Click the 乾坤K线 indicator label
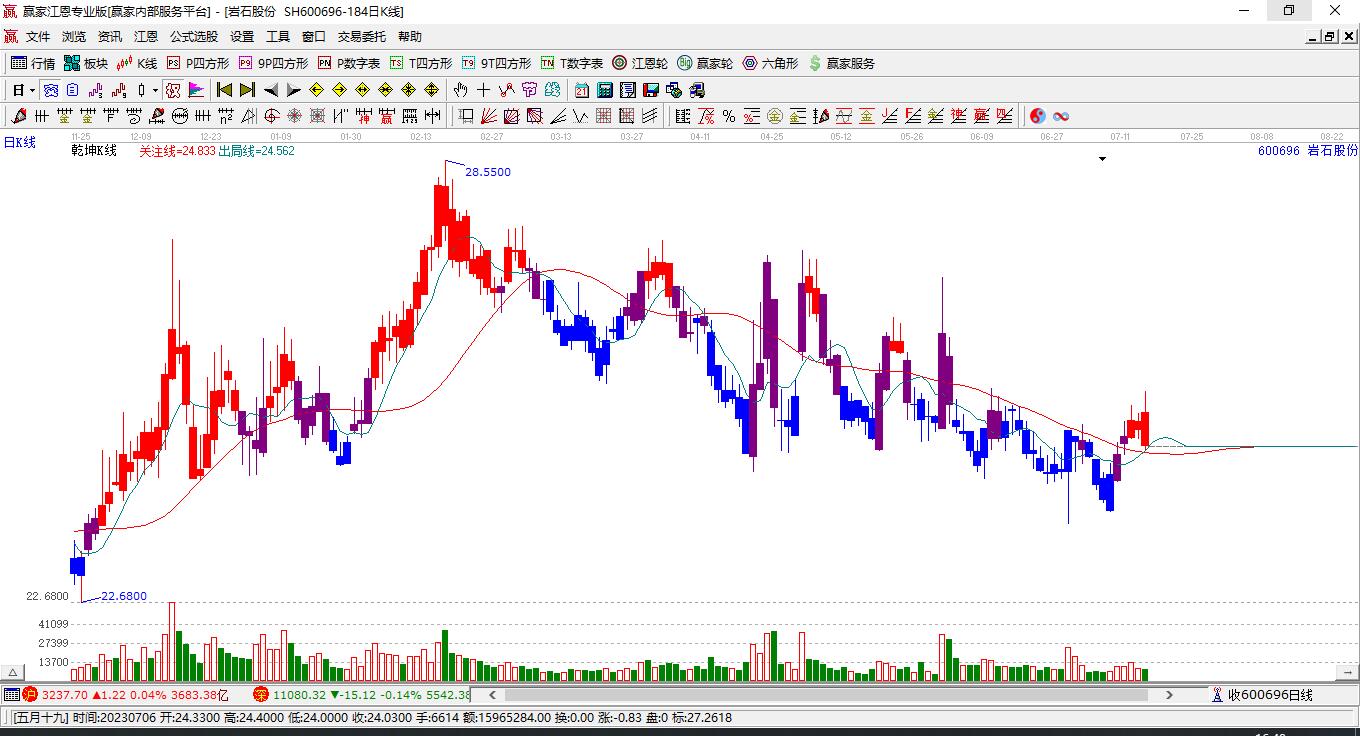The height and width of the screenshot is (736, 1360). pyautogui.click(x=94, y=151)
